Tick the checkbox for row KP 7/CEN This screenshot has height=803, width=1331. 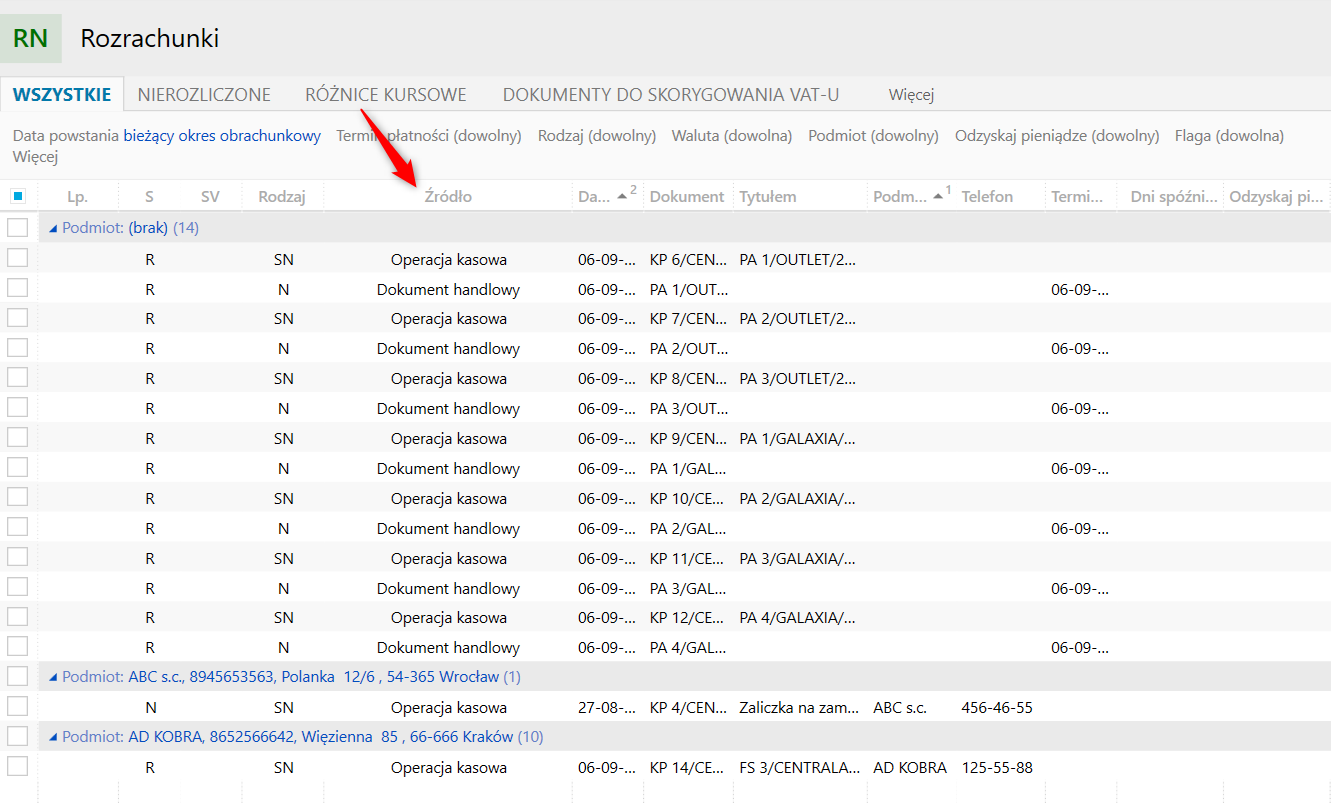tap(17, 318)
